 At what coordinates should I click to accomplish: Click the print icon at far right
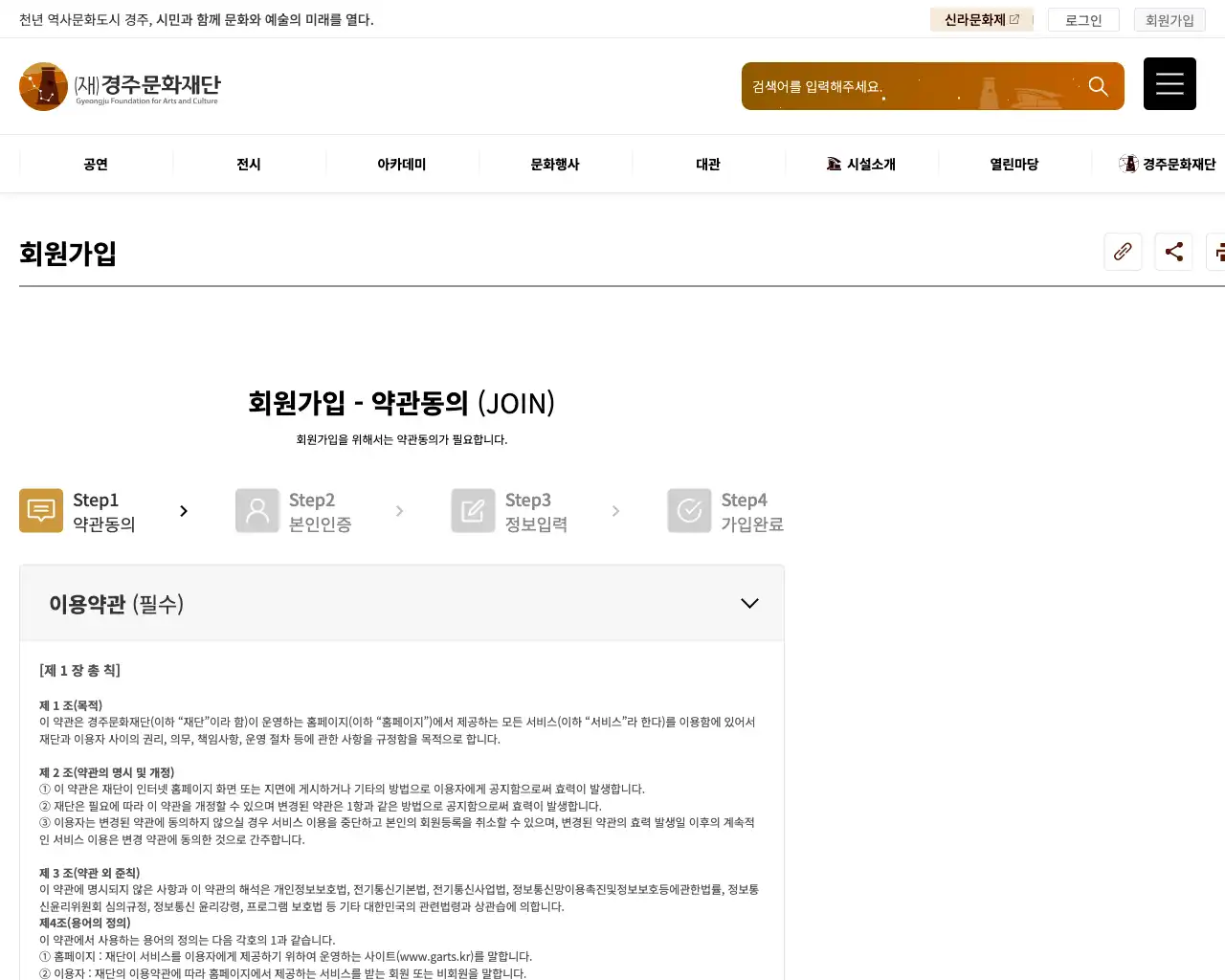(1219, 252)
